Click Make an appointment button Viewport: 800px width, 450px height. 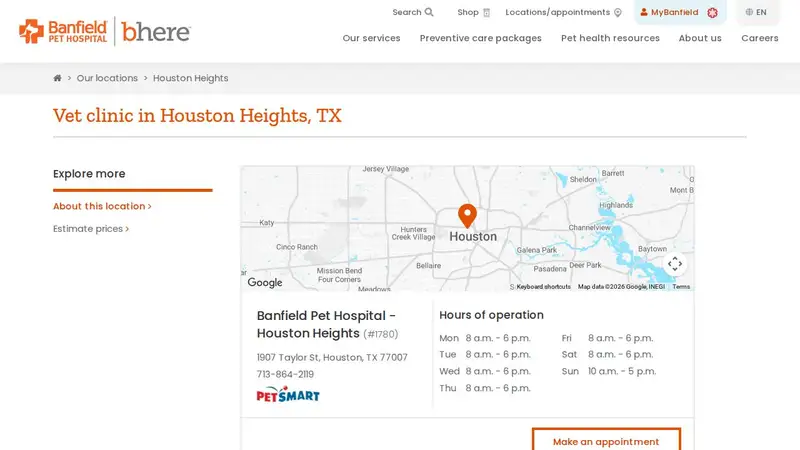coord(606,440)
